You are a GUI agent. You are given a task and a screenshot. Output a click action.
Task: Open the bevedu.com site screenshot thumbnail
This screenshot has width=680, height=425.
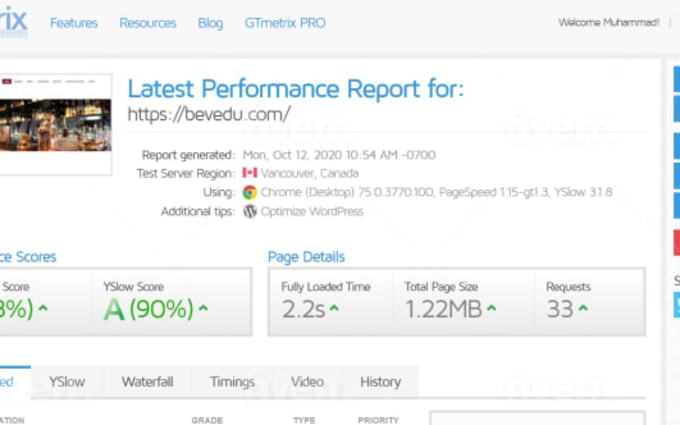pyautogui.click(x=56, y=125)
